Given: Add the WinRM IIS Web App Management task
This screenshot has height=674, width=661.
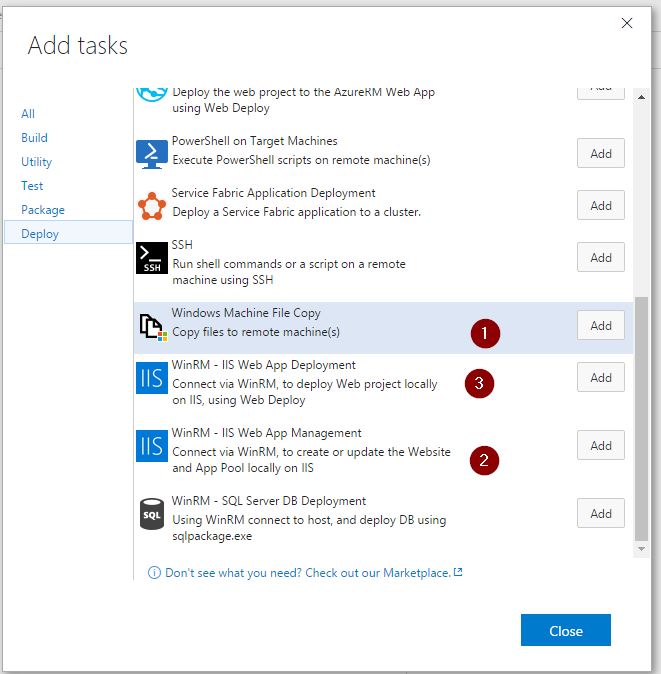Looking at the screenshot, I should coord(600,445).
